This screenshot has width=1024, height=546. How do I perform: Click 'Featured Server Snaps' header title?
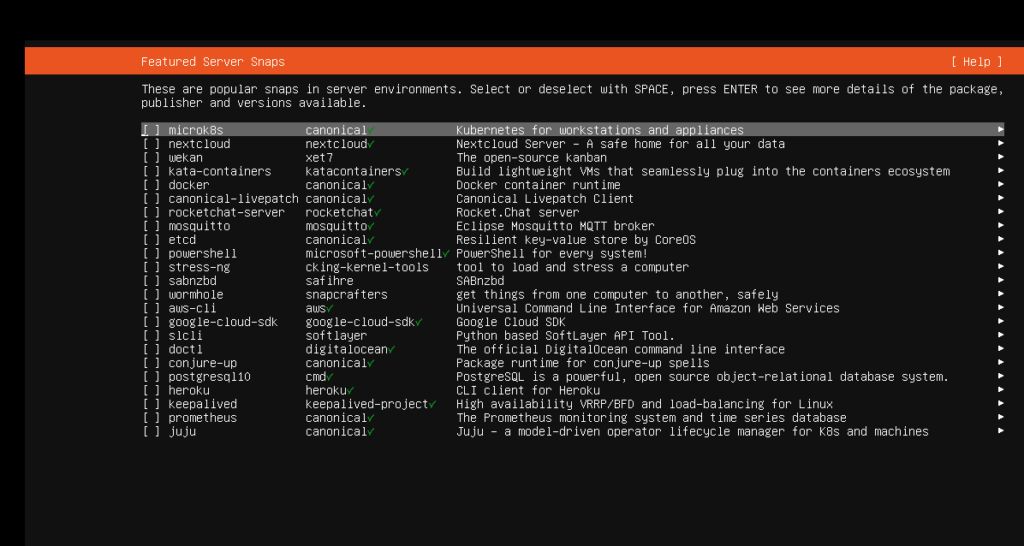click(x=213, y=61)
